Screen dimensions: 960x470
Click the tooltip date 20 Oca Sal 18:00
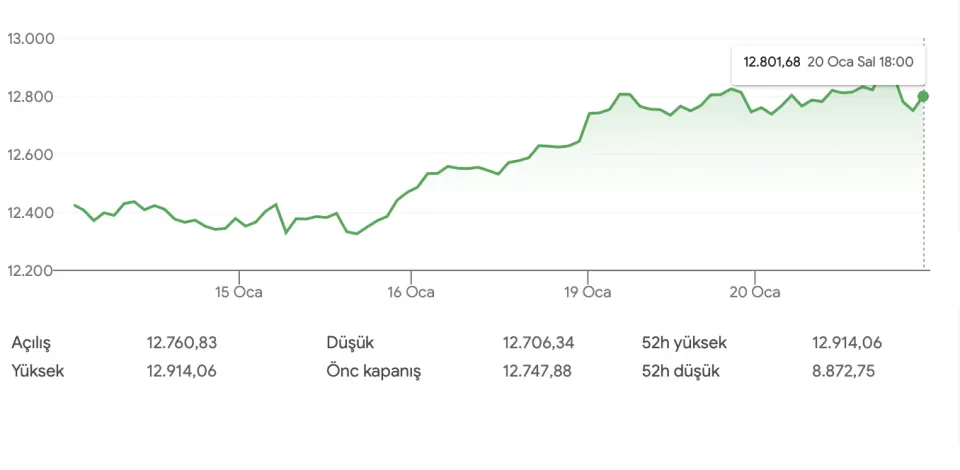(859, 62)
